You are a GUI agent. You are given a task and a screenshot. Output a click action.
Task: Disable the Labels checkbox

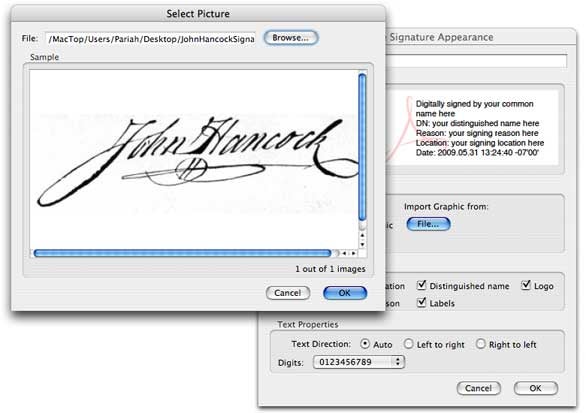[x=421, y=302]
